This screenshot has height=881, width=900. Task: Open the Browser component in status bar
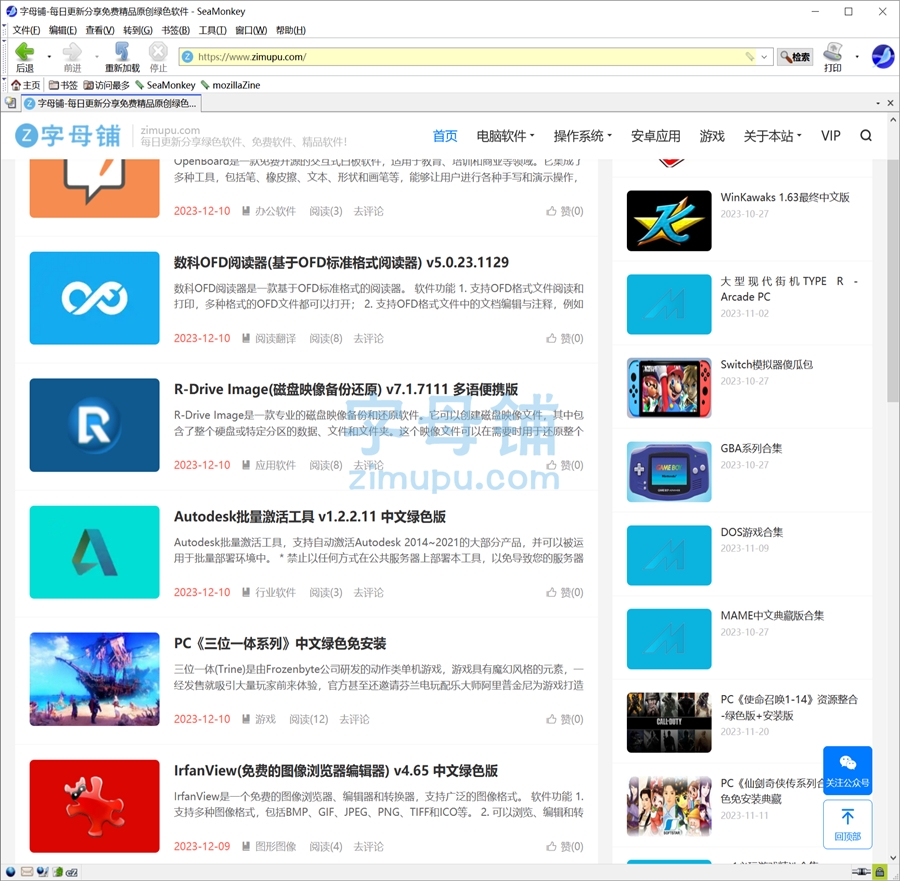(10, 872)
